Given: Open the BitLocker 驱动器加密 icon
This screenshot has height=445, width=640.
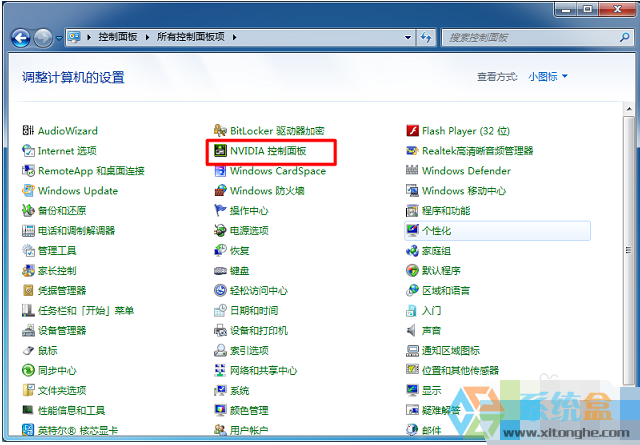Looking at the screenshot, I should [220, 131].
